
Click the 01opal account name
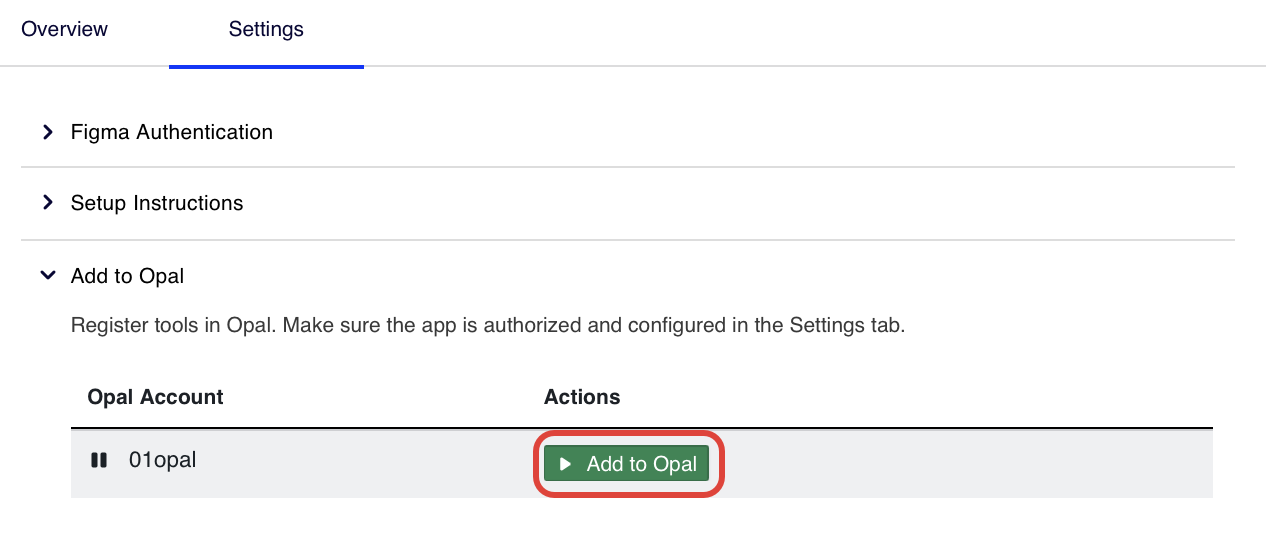(163, 461)
